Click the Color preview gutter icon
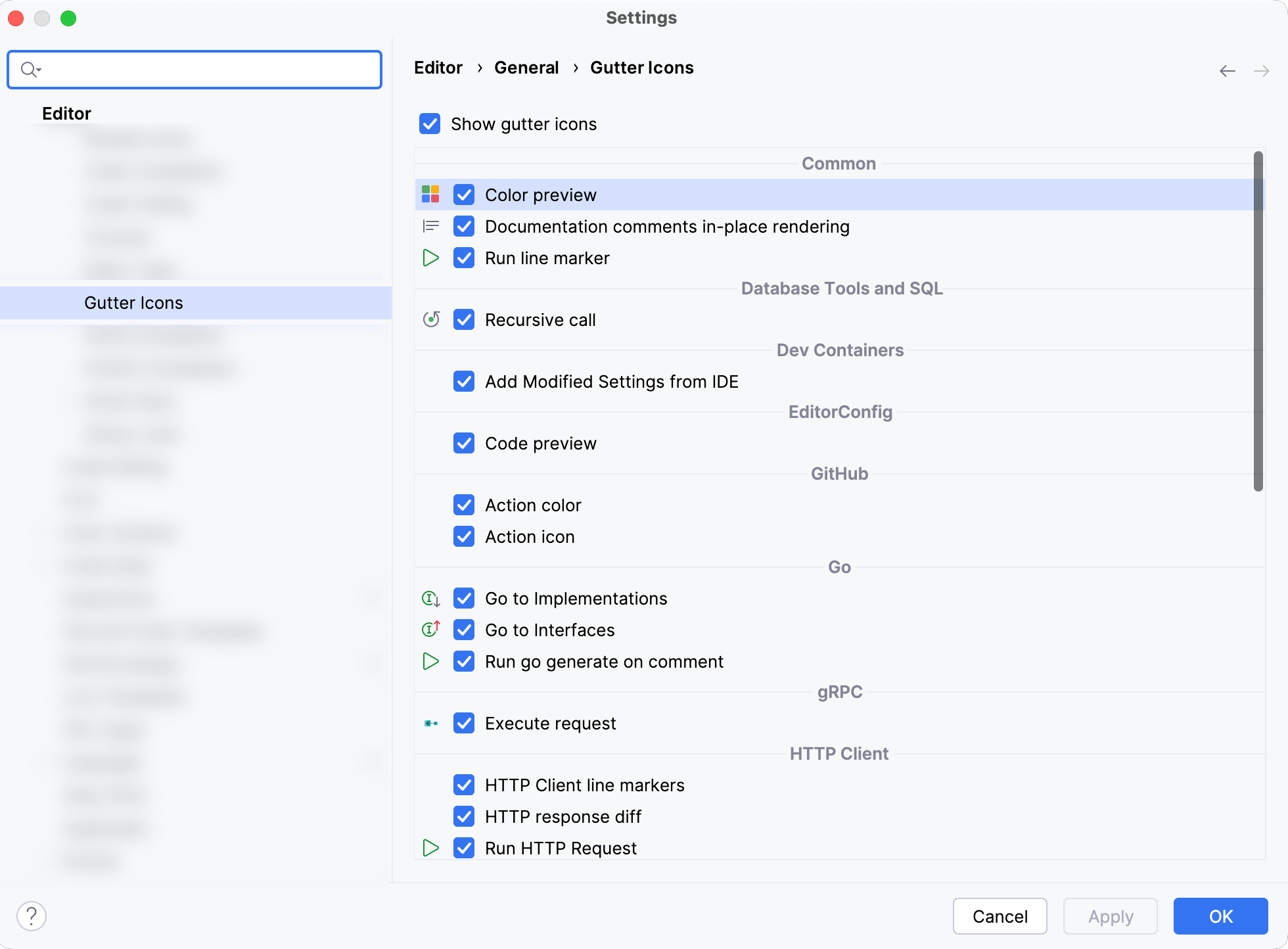 431,195
